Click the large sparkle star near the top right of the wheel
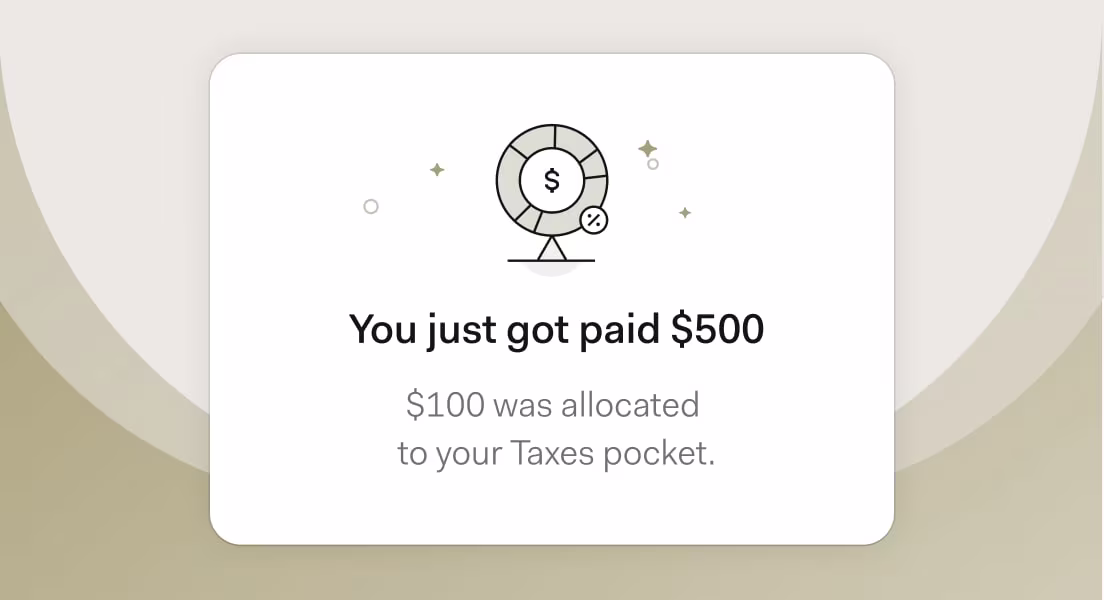Image resolution: width=1104 pixels, height=600 pixels. click(x=648, y=149)
